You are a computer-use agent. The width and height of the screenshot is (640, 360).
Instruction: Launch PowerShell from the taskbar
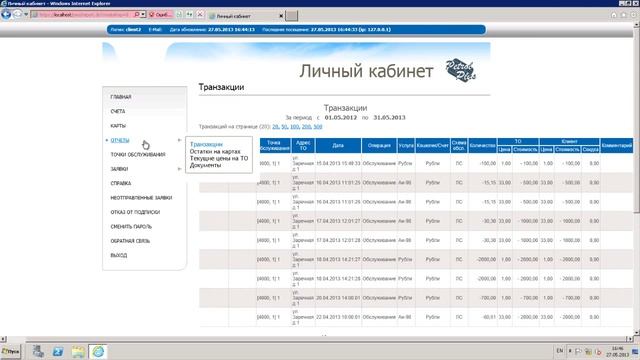58,351
